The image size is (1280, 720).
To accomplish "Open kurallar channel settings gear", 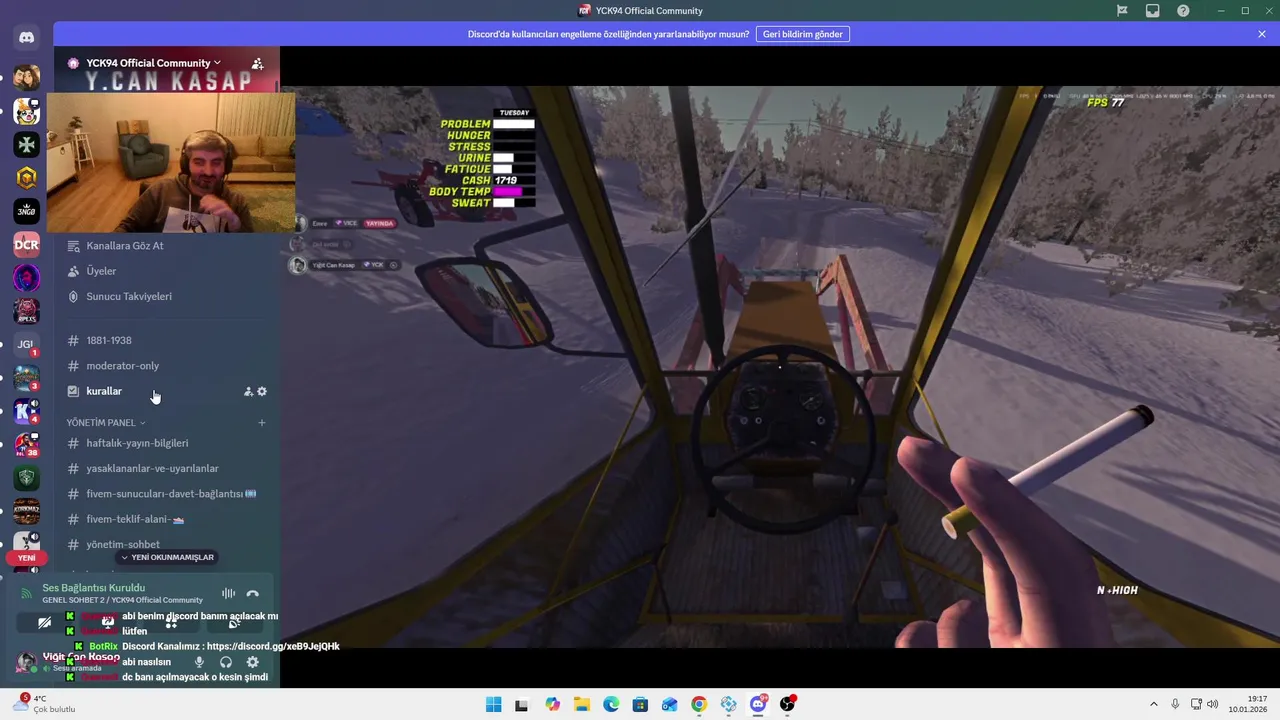I will coord(262,391).
